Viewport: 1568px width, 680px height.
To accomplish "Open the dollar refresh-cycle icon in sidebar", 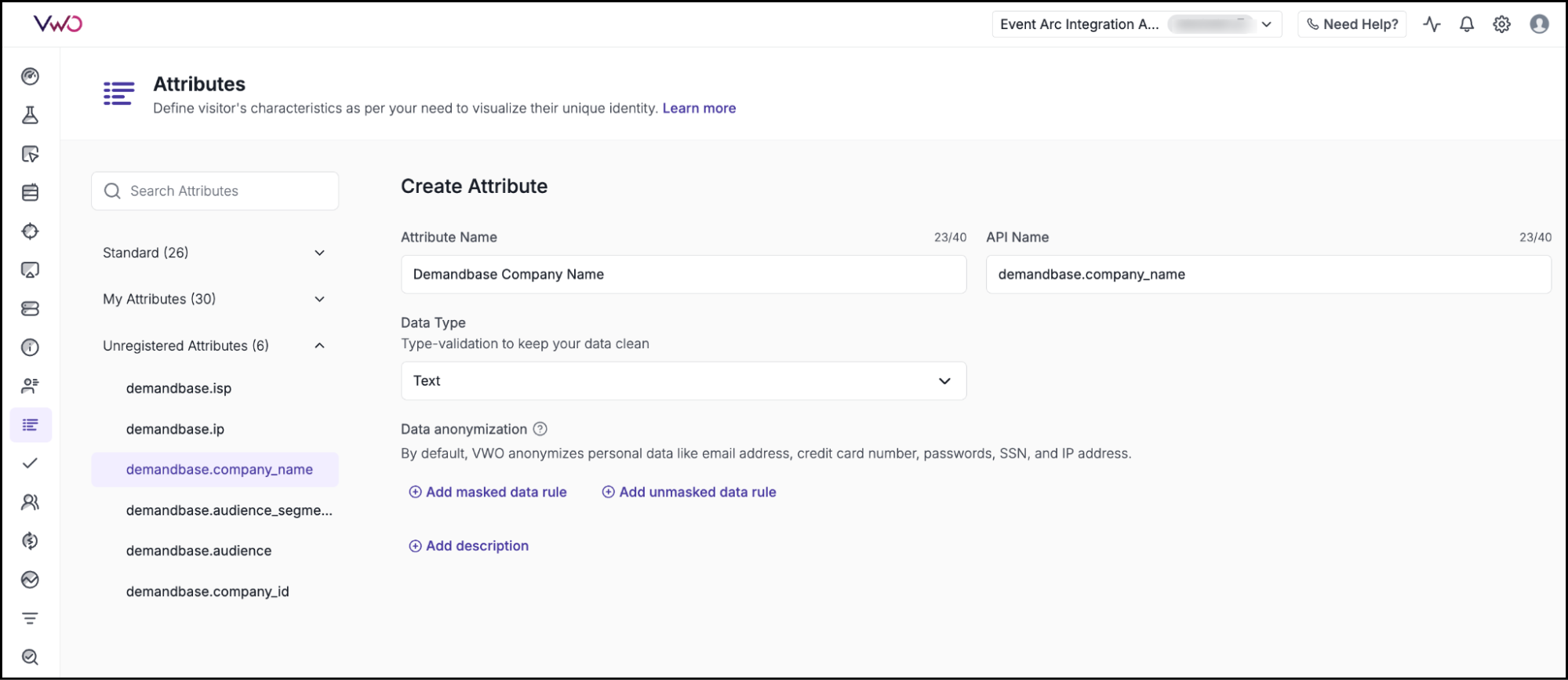I will click(30, 540).
